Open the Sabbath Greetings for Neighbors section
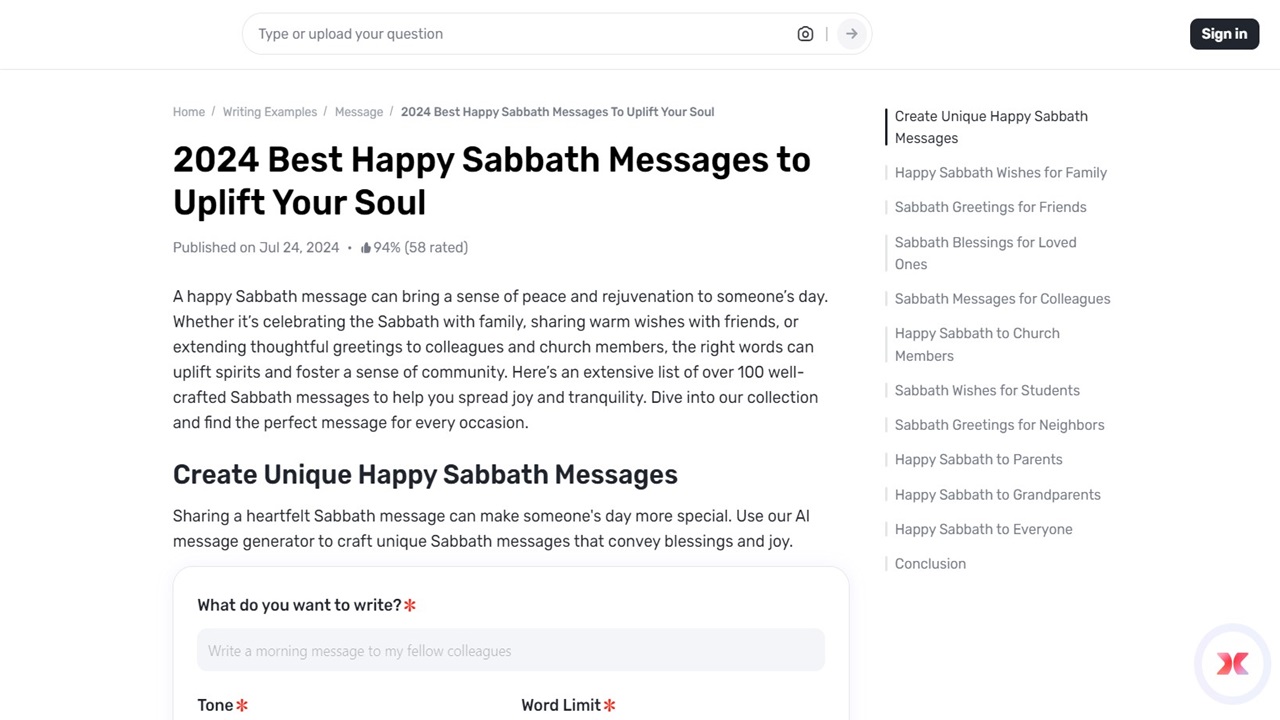This screenshot has height=720, width=1280. click(x=999, y=424)
